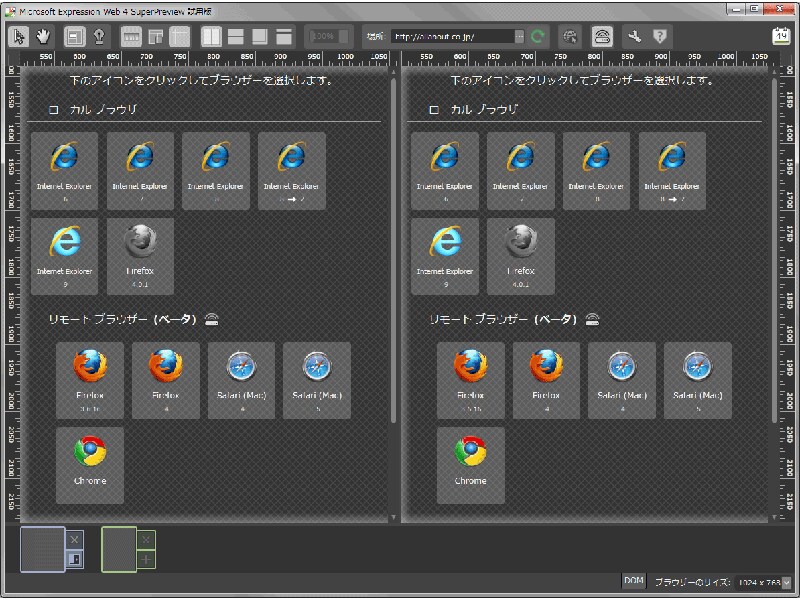Viewport: 800px width, 600px height.
Task: Select the first browser thumbnail slot
Action: (42, 550)
